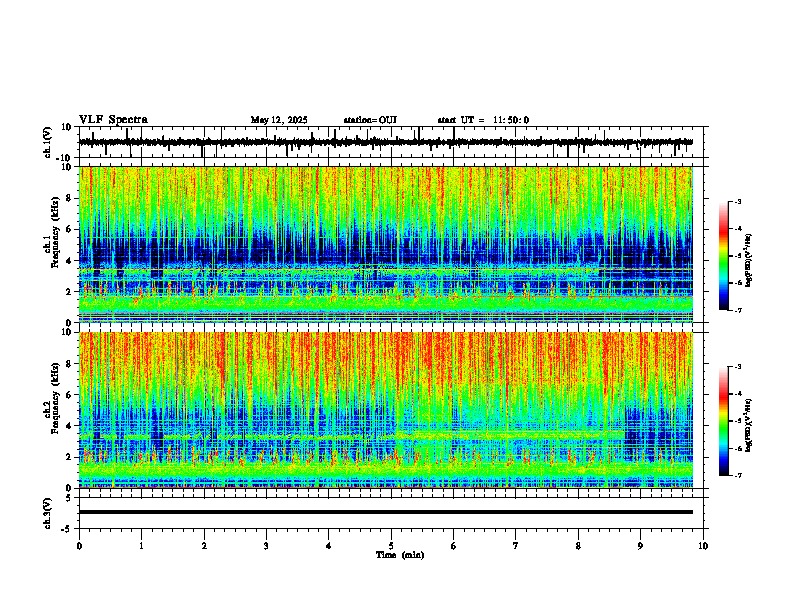Screen dimensions: 792x612
Task: Click the ch.2 spectrogram color bar
Action: [x=723, y=421]
